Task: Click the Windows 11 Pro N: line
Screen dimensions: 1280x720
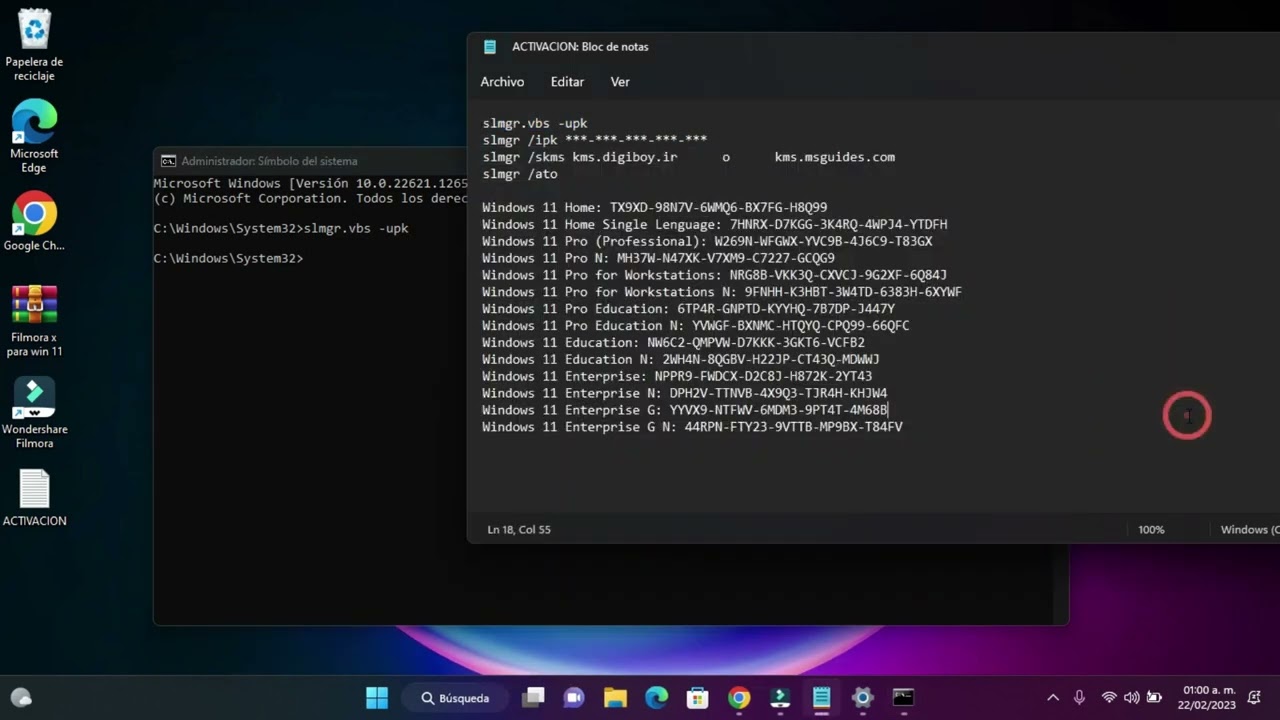Action: click(659, 258)
